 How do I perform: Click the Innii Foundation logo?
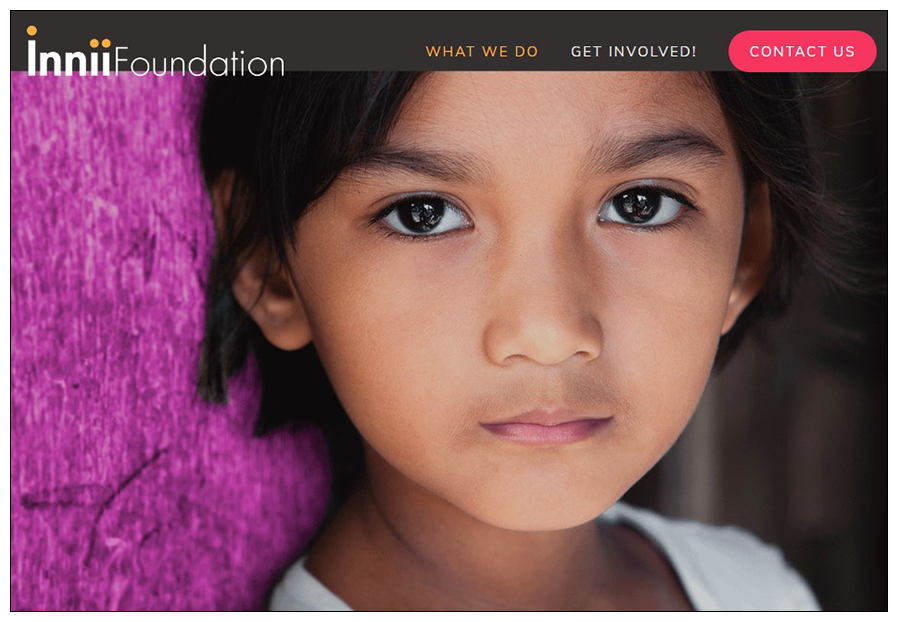coord(155,52)
